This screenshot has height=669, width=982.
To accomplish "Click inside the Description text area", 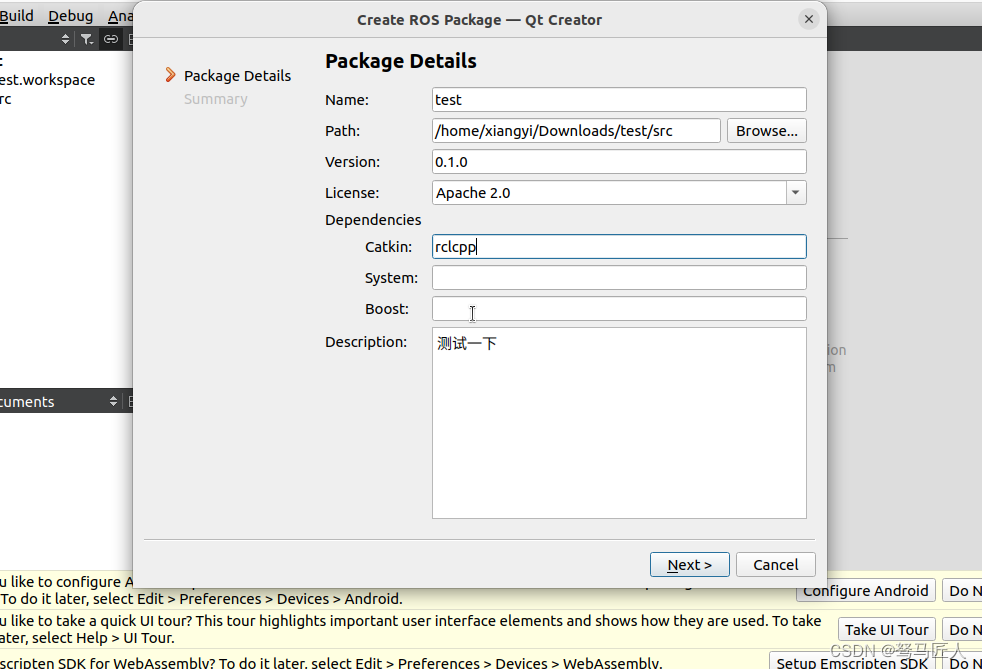I will [x=619, y=423].
